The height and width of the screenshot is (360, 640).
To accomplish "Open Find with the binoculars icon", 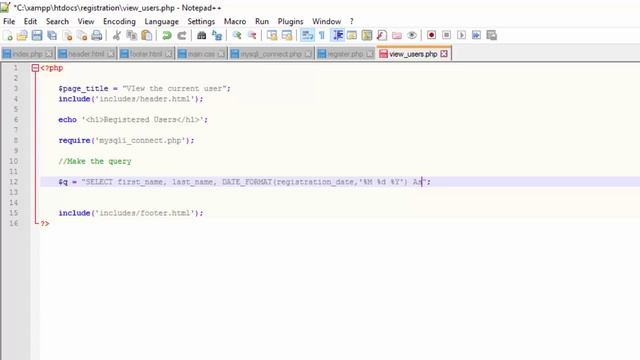I will pos(202,36).
